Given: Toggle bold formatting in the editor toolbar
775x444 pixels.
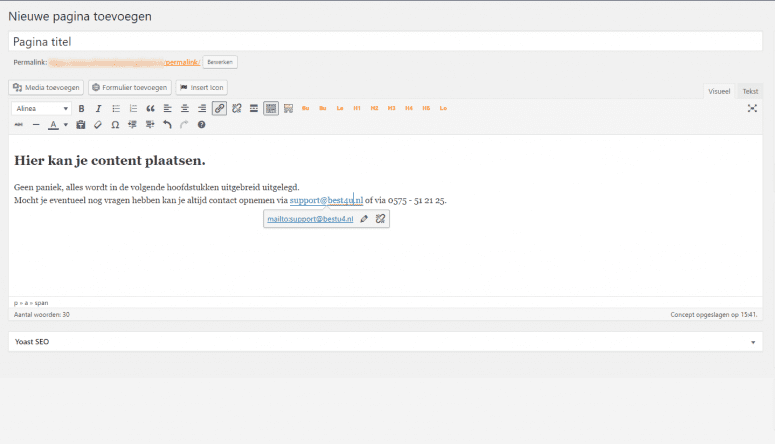Looking at the screenshot, I should [81, 108].
